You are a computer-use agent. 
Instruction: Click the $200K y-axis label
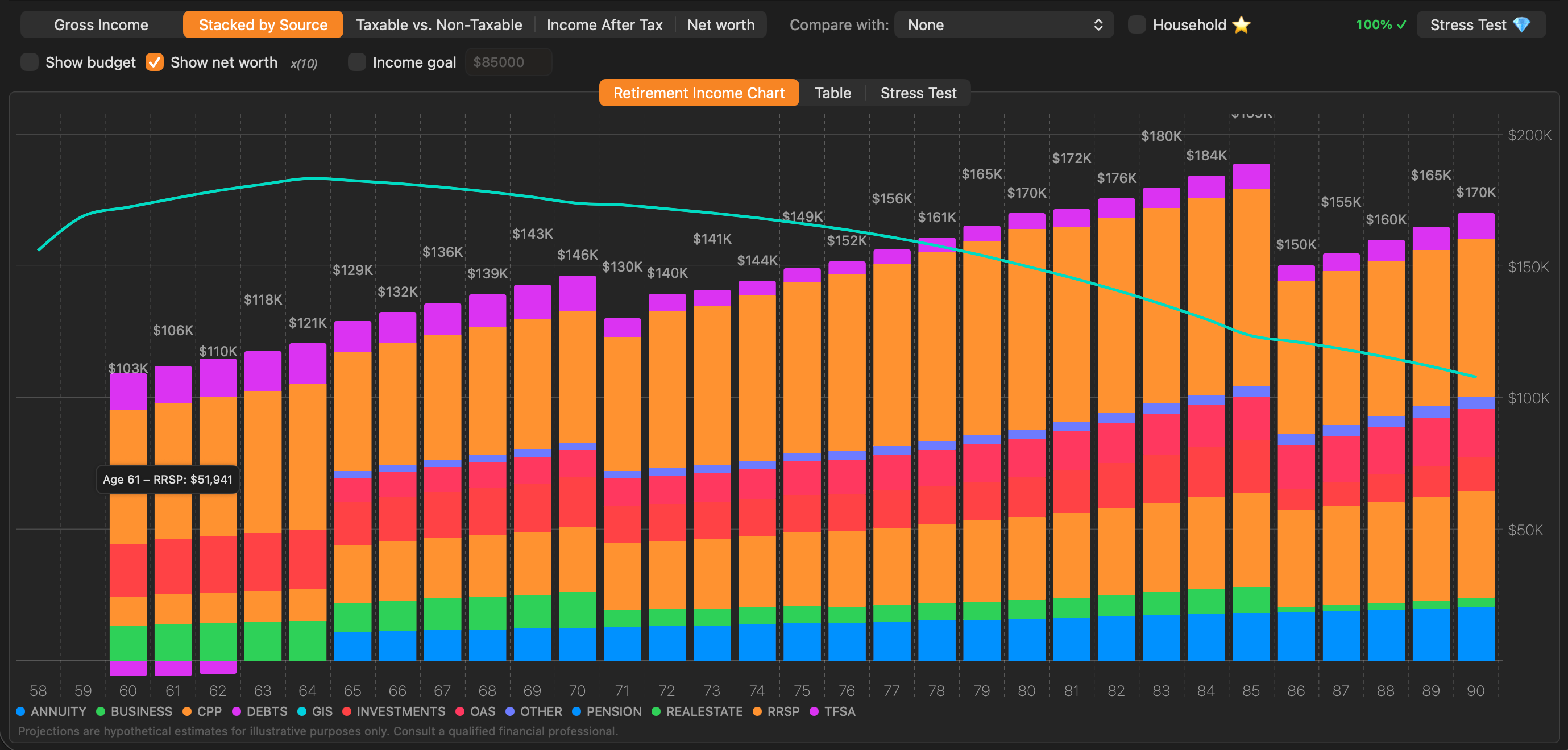(x=1529, y=135)
